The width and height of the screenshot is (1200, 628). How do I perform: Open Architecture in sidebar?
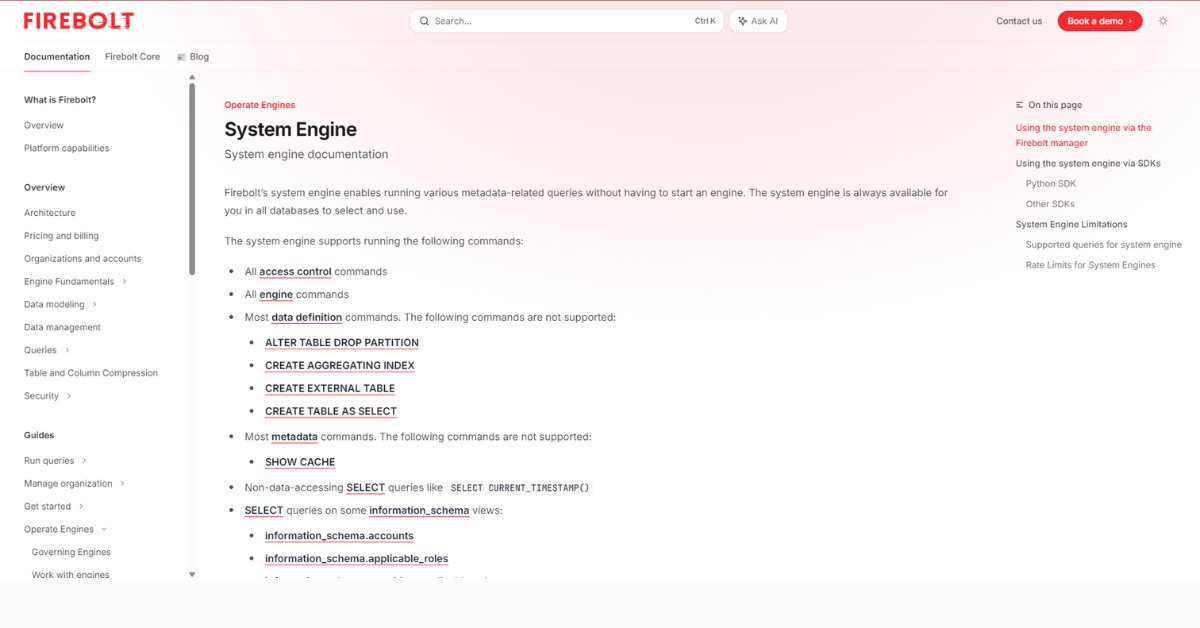coord(50,213)
